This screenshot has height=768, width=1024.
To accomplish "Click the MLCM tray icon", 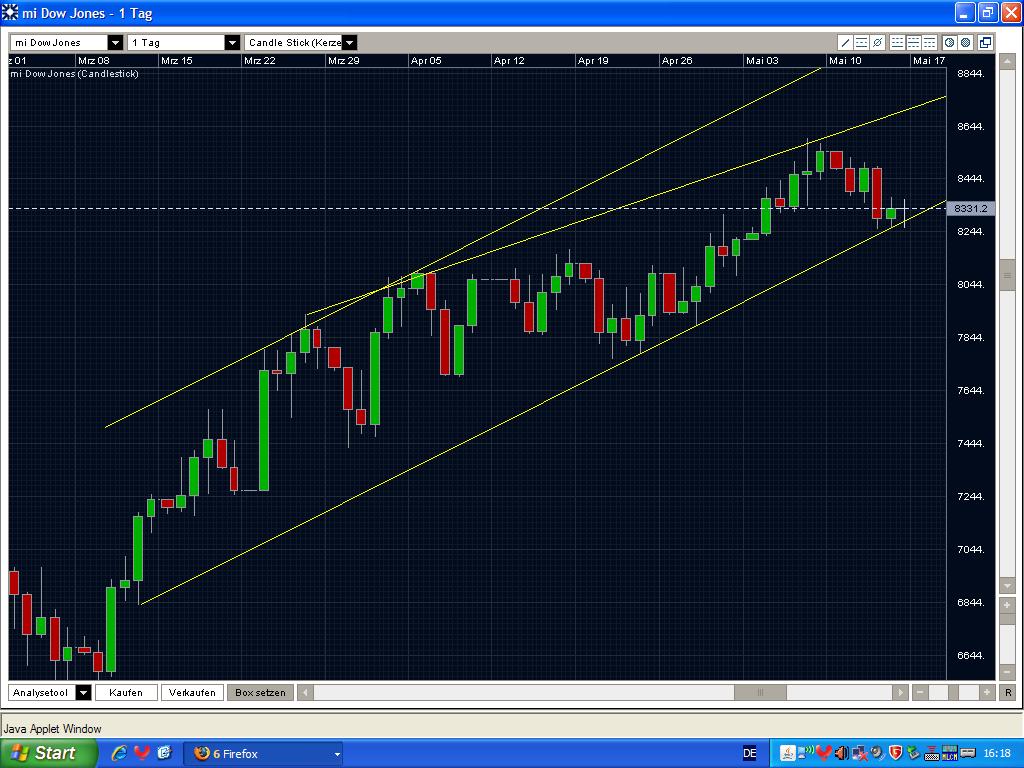I will click(950, 753).
